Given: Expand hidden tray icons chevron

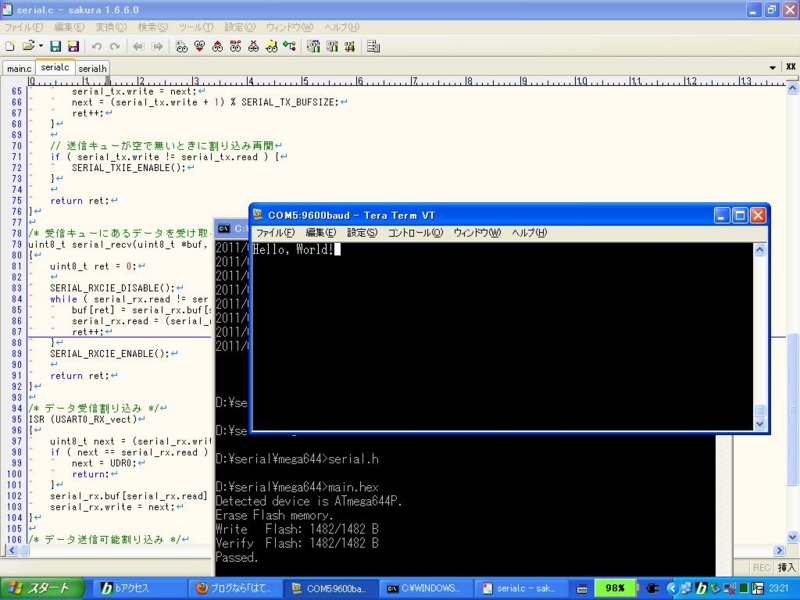Looking at the screenshot, I should 671,588.
